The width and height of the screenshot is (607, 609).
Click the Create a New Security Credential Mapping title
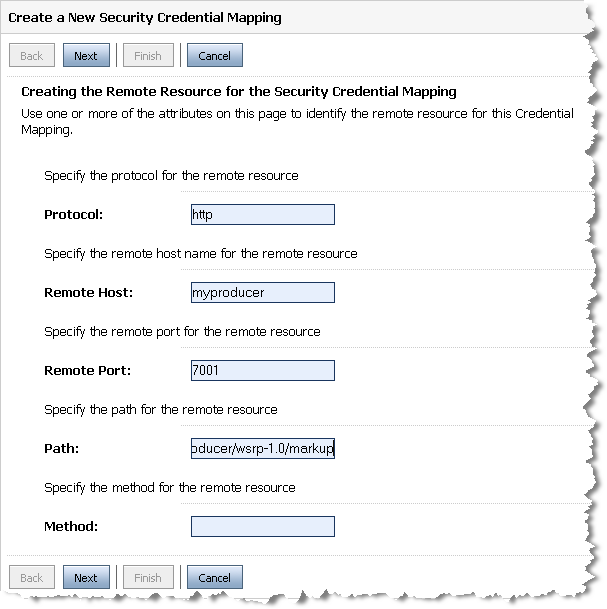point(145,17)
